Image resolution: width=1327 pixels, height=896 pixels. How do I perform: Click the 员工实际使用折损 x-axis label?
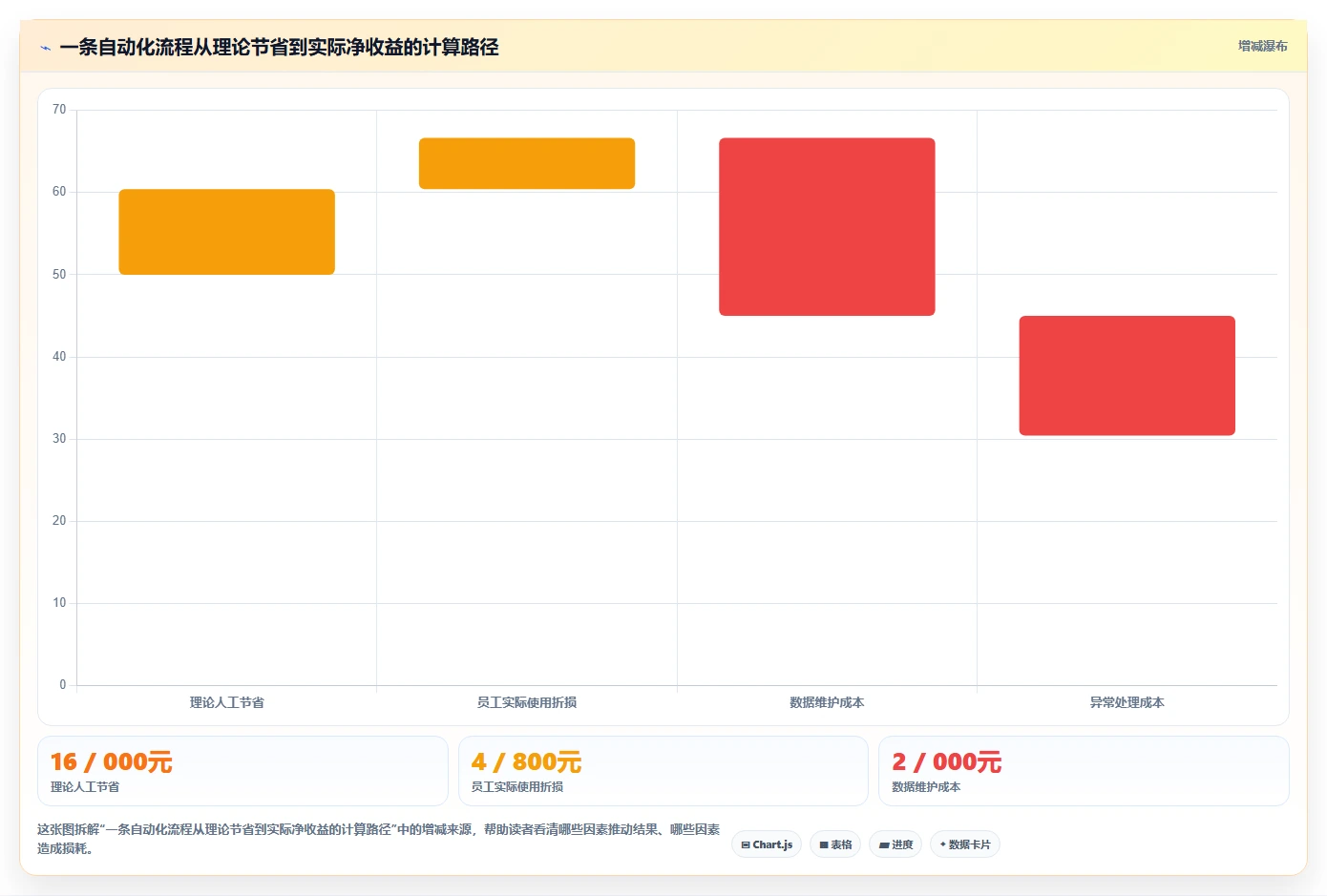click(x=527, y=702)
